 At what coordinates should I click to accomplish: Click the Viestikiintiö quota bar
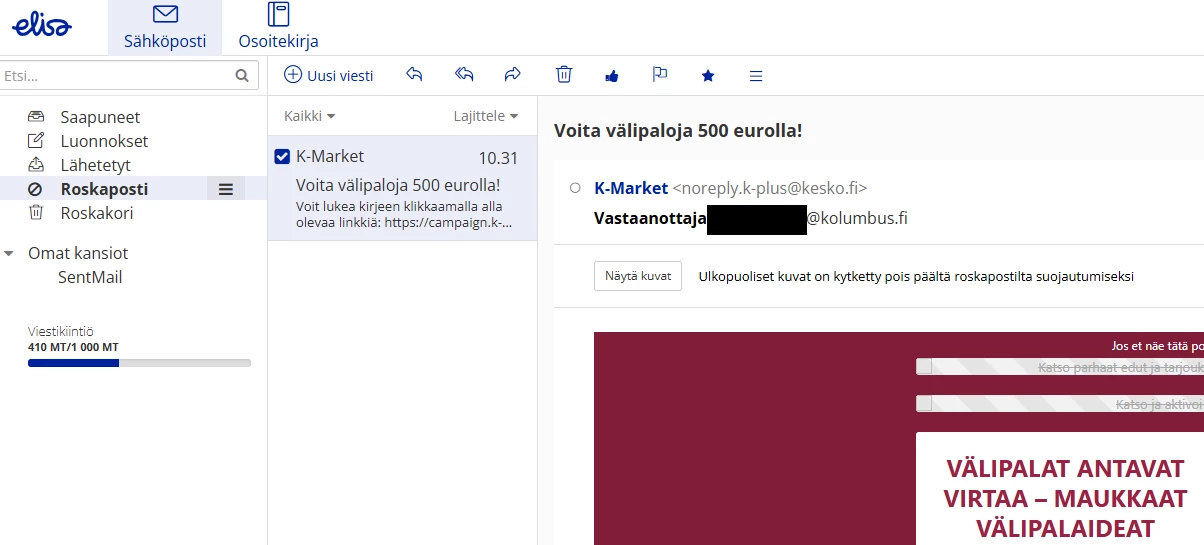(139, 363)
